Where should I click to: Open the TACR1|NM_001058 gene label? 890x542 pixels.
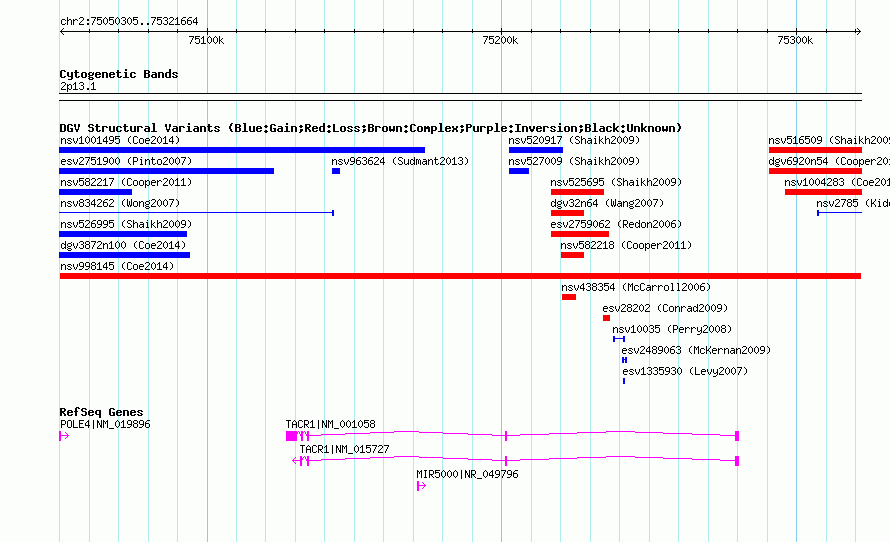coord(330,424)
